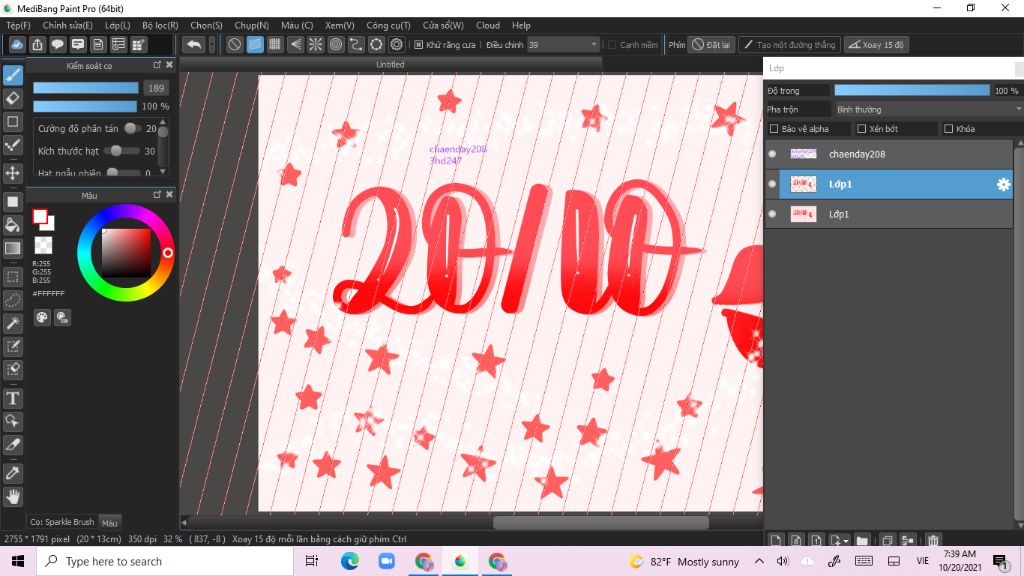
Task: Toggle the Canh mềm checkbox
Action: coord(612,44)
